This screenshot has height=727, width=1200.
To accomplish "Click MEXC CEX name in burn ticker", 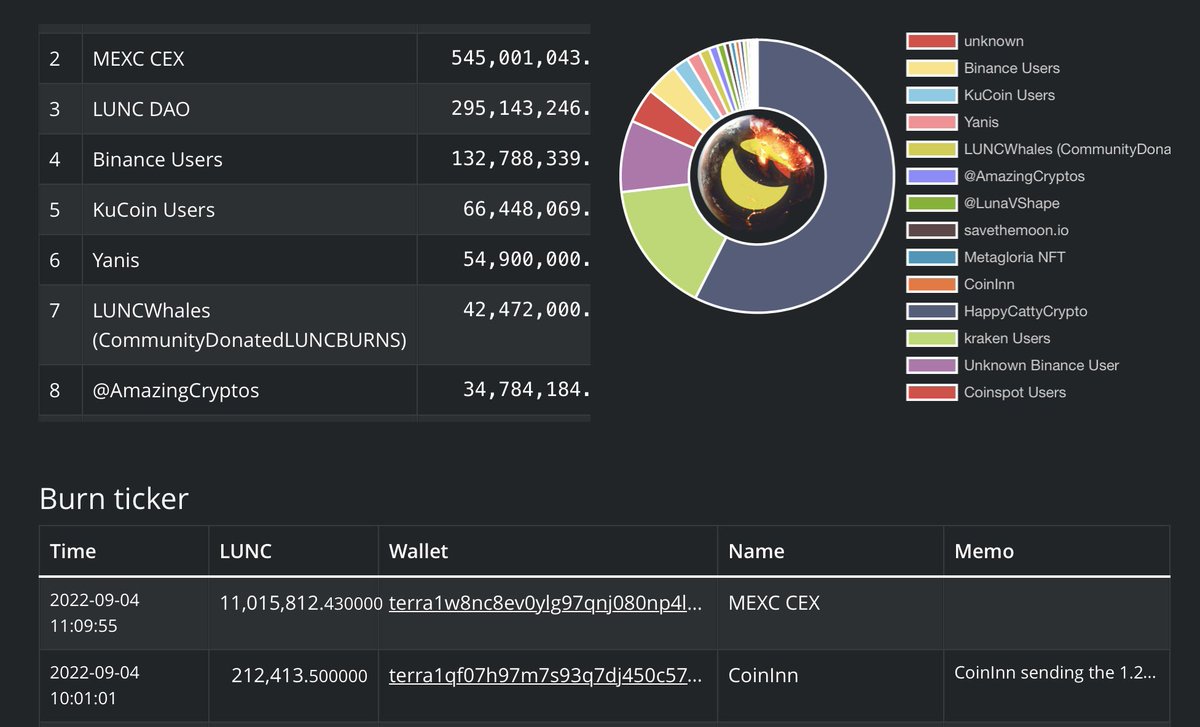I will (x=774, y=604).
